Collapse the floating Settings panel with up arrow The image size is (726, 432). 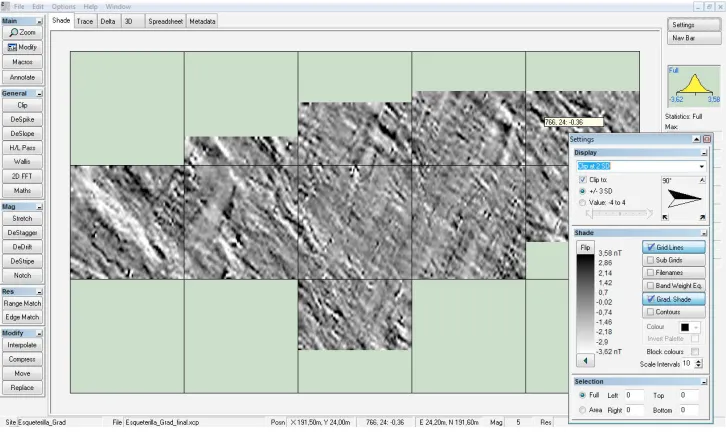696,139
